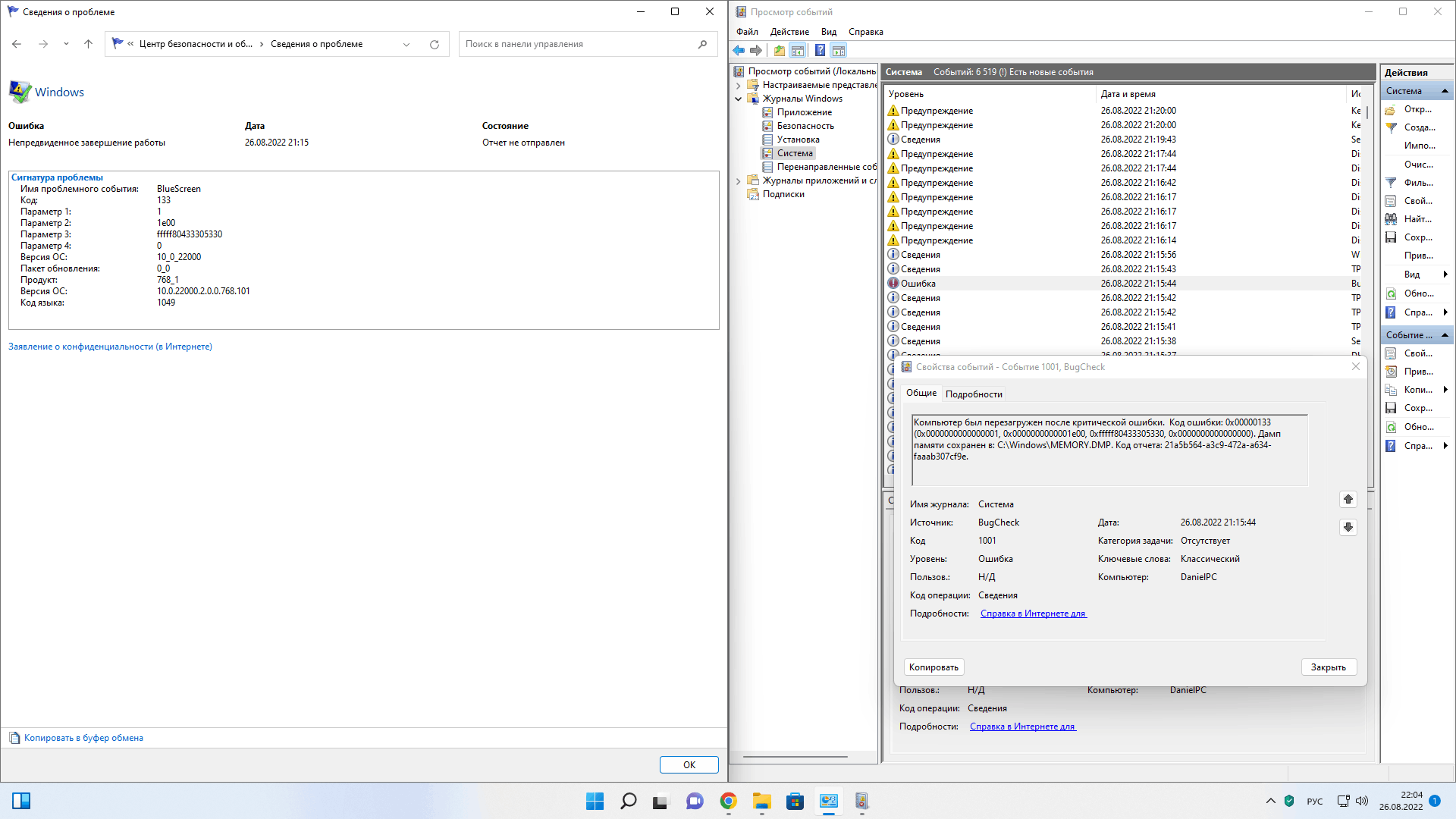Open the Файл menu in Event Viewer
The height and width of the screenshot is (819, 1456).
[x=747, y=32]
